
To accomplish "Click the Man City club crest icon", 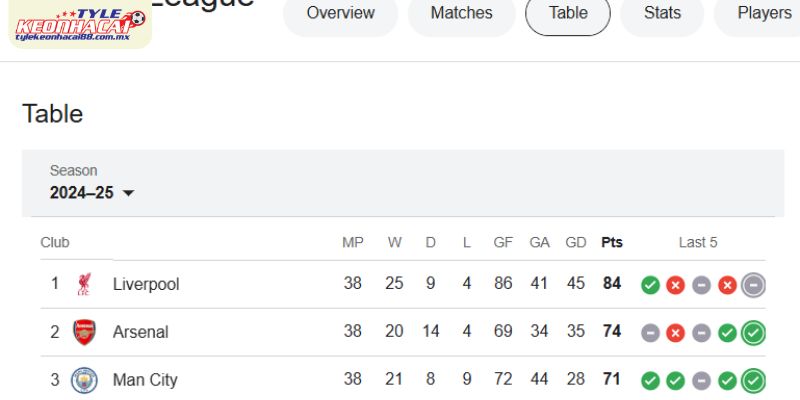I will click(85, 380).
